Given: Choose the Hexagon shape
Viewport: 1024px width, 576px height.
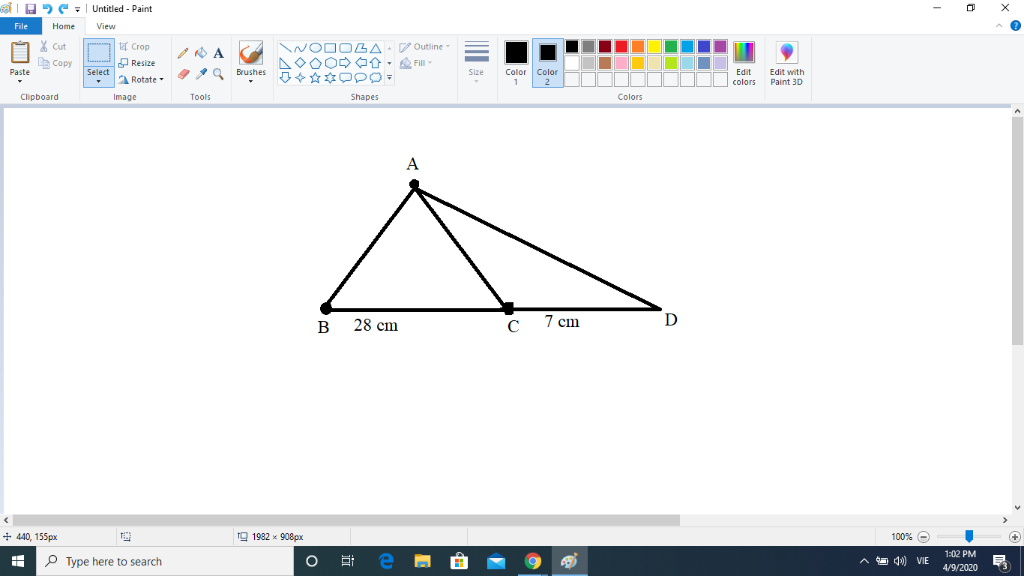Looking at the screenshot, I should (330, 63).
